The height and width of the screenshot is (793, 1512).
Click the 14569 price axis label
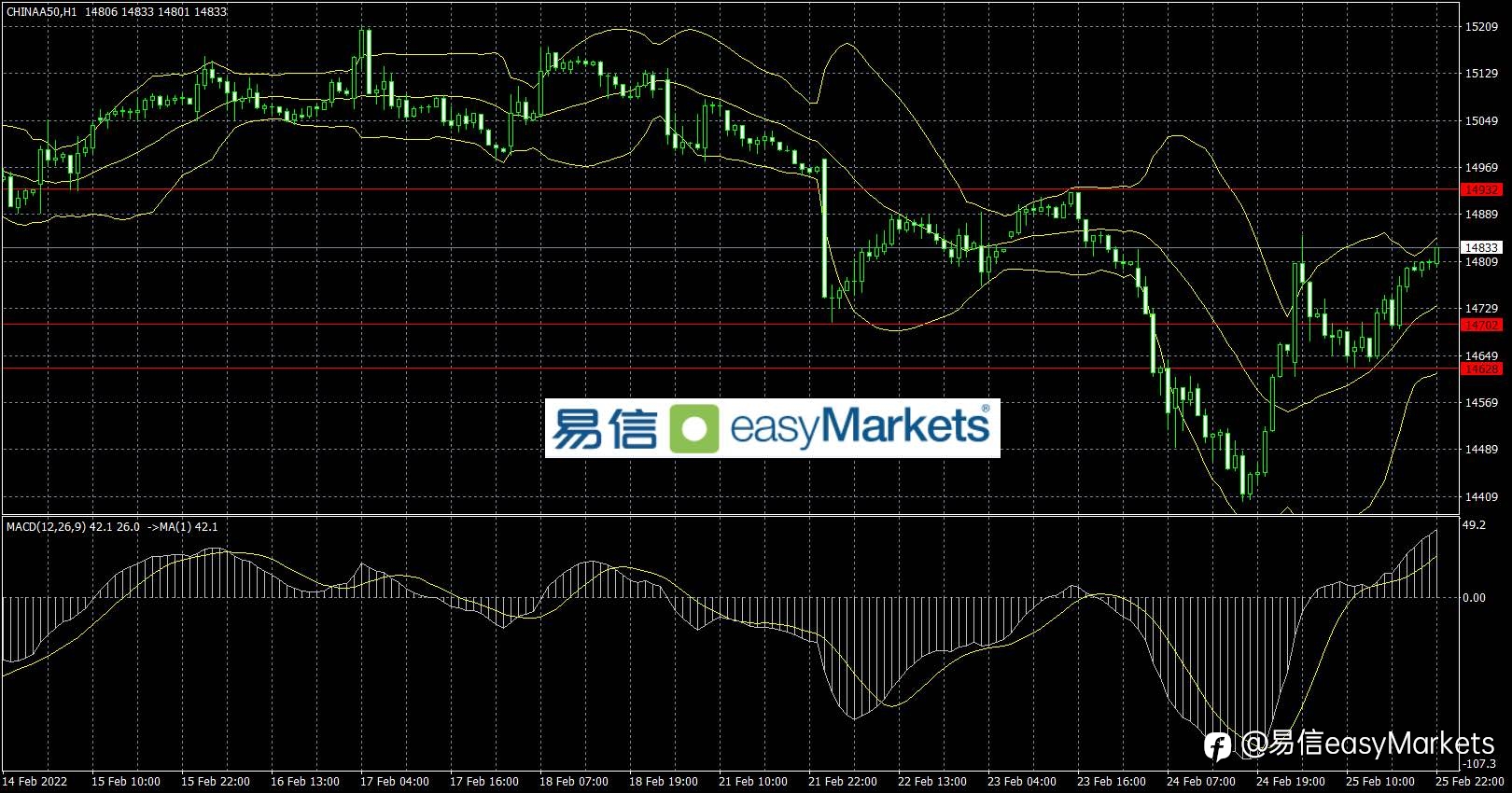point(1482,403)
